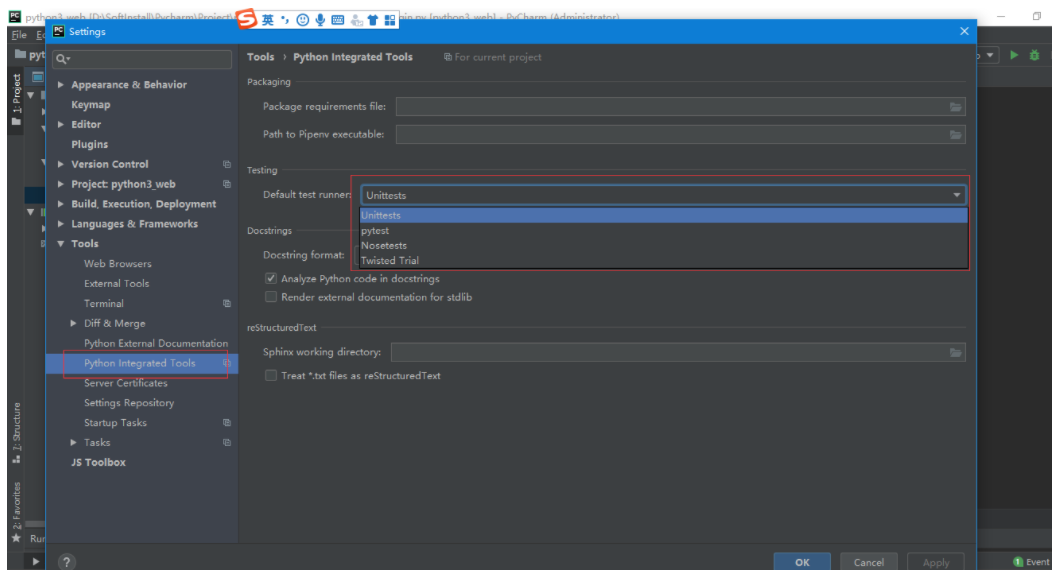The height and width of the screenshot is (583, 1063).
Task: Open Terminal settings
Action: 104,304
